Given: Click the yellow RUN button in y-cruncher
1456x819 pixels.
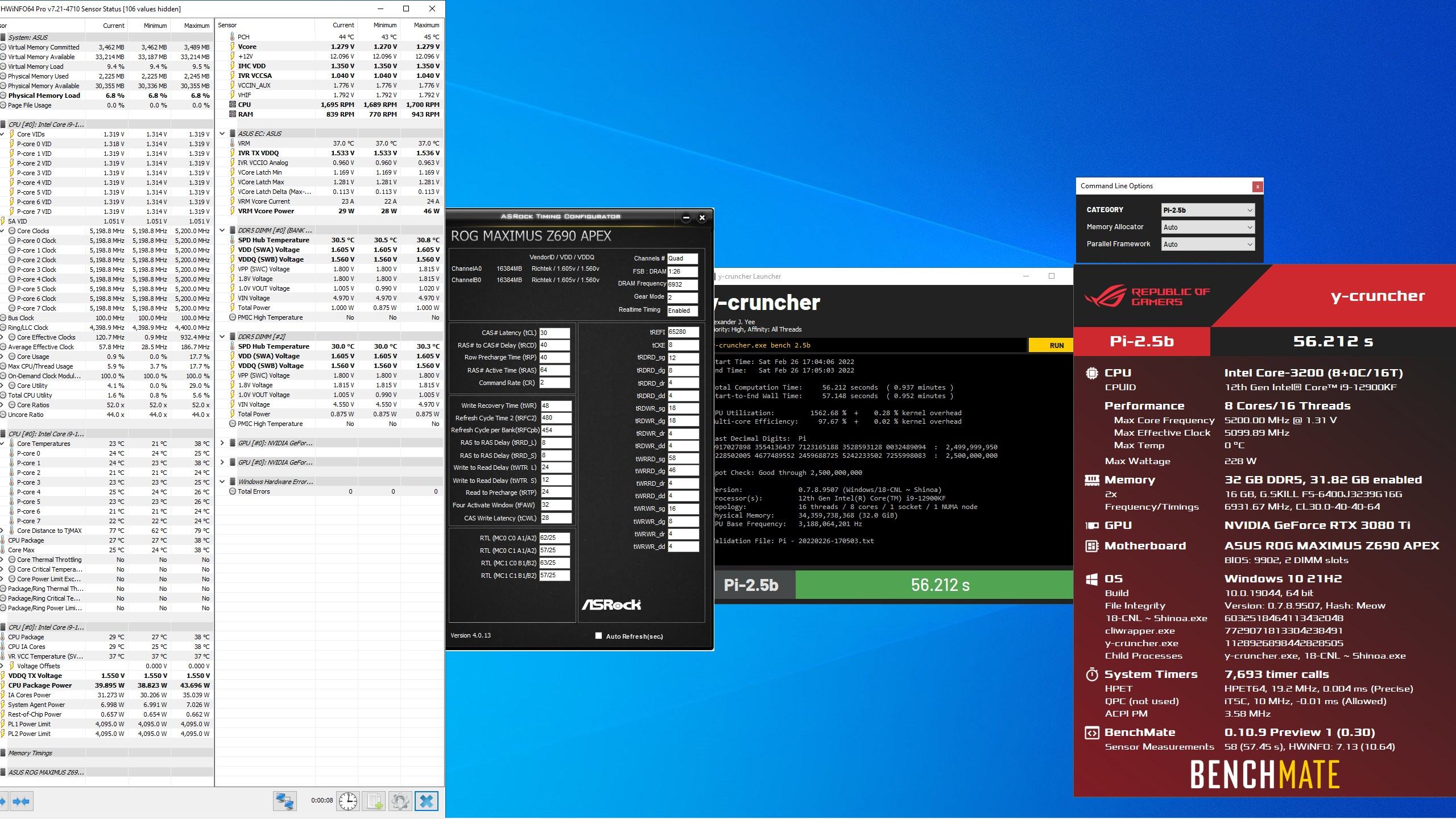Looking at the screenshot, I should coord(1050,345).
